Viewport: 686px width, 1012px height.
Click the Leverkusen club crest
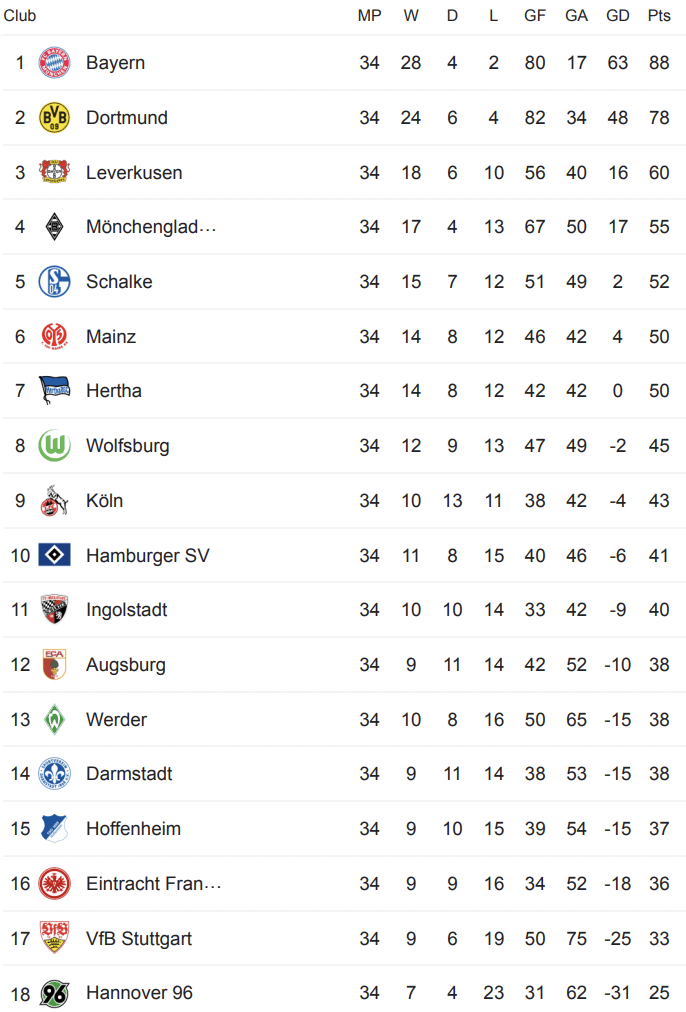coord(54,172)
